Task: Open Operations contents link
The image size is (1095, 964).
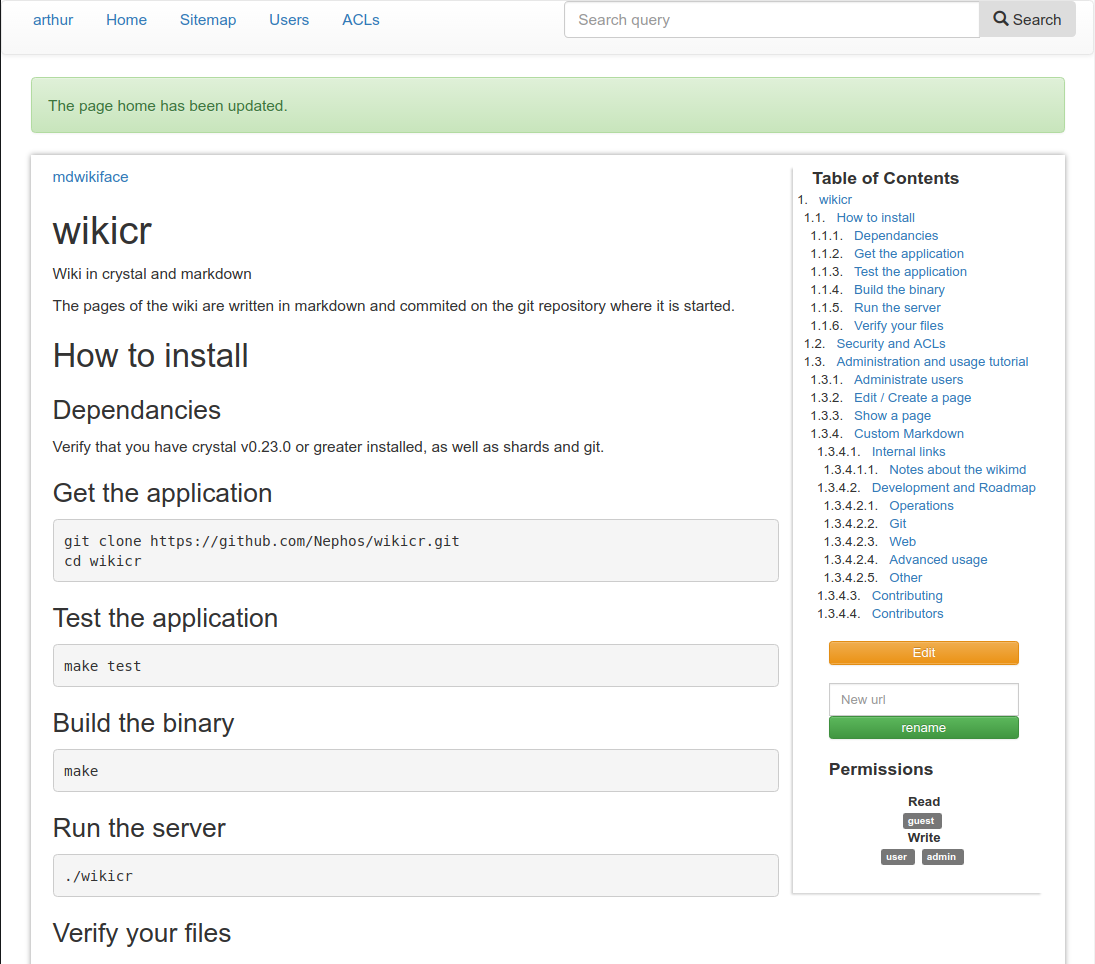Action: [921, 506]
